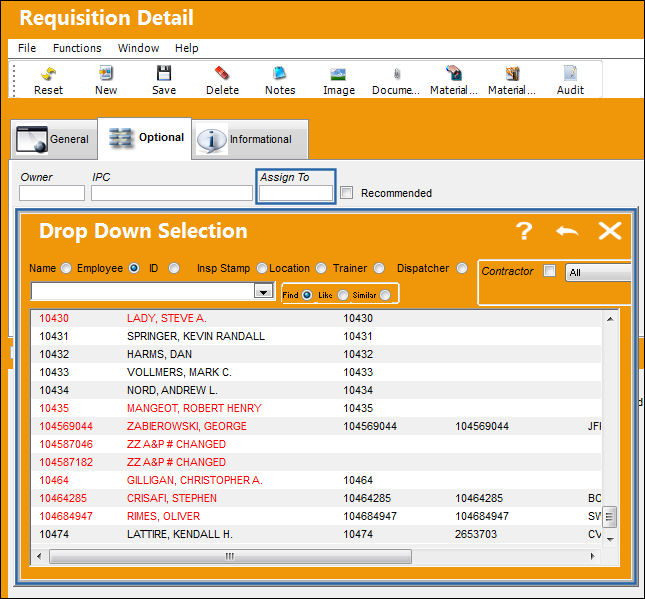
Task: Select the Like search mode radio
Action: tap(343, 295)
